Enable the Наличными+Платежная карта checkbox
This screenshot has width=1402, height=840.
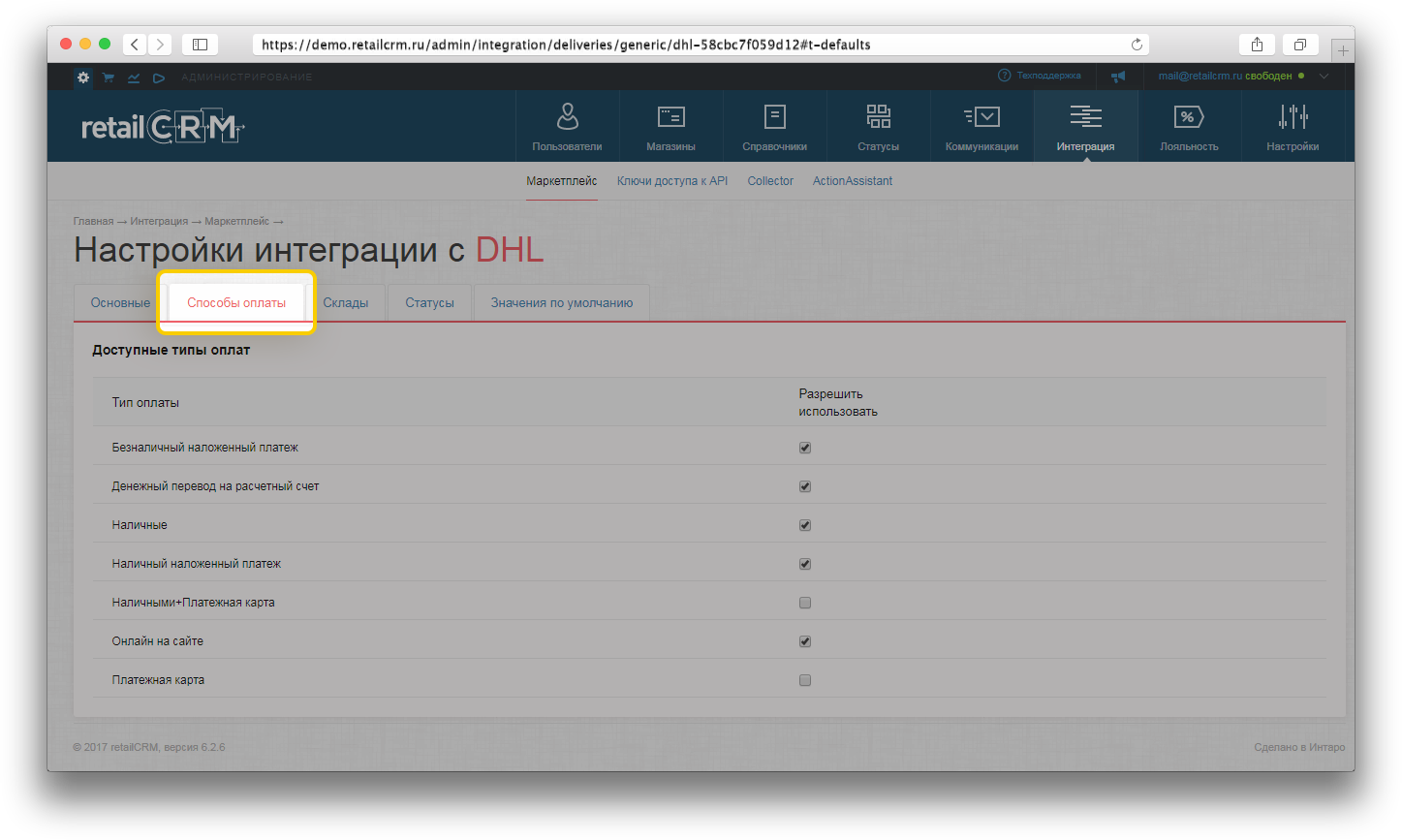coord(805,603)
